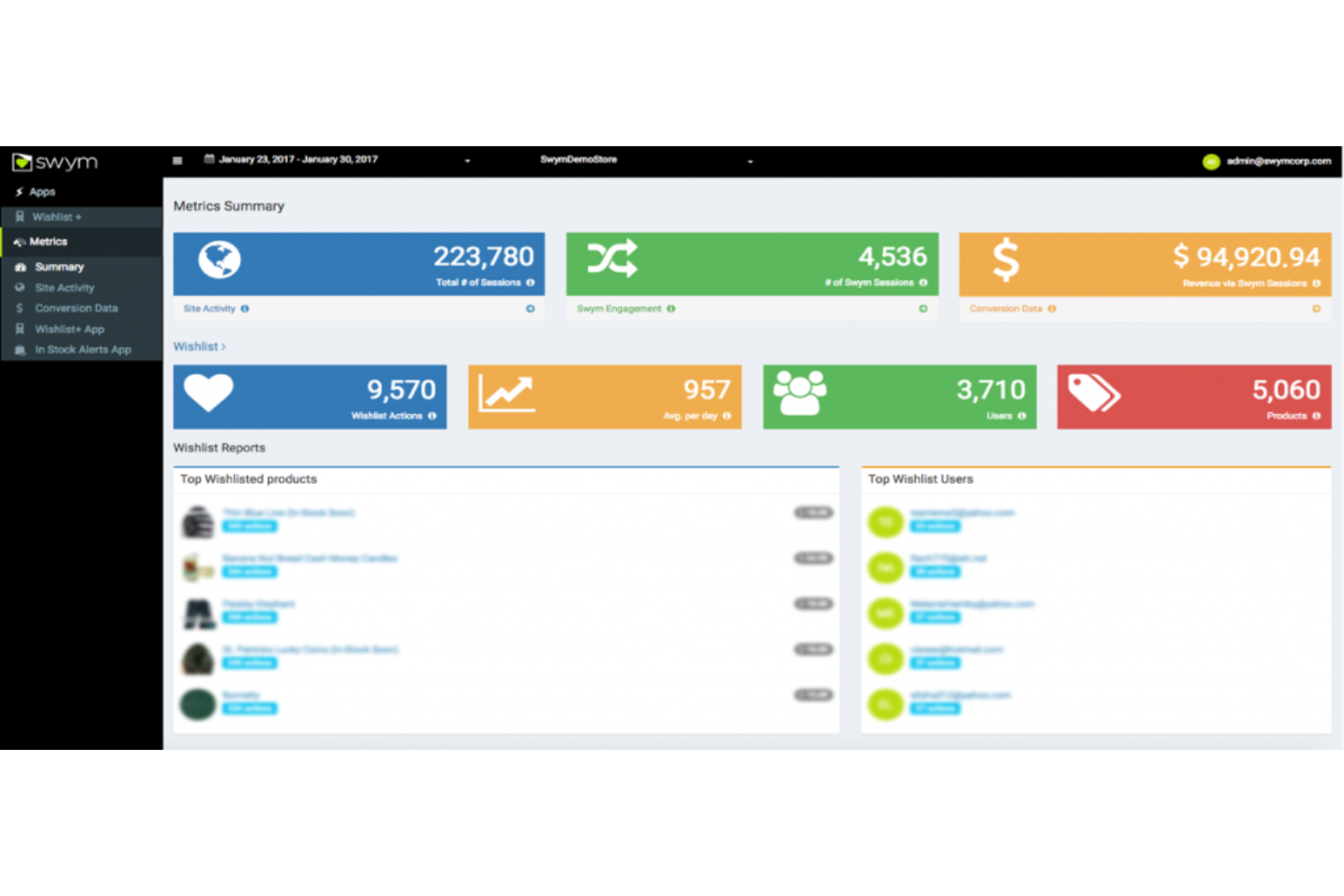Image resolution: width=1344 pixels, height=896 pixels.
Task: Click the arrow icon in Swym Engagement footer
Action: (x=924, y=309)
